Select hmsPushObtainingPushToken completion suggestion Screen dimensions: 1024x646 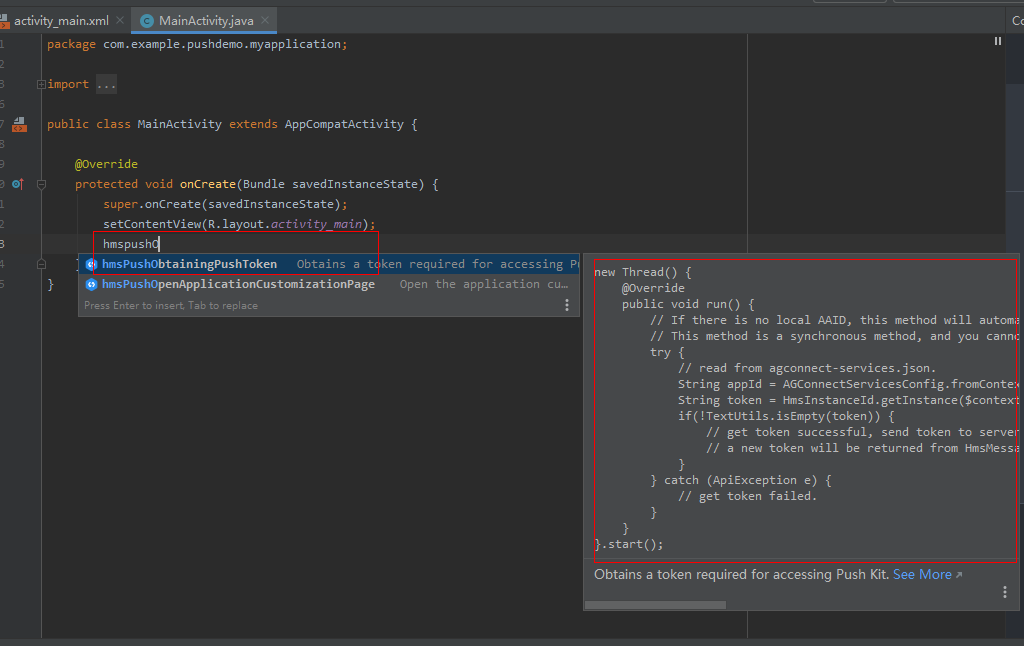[189, 264]
